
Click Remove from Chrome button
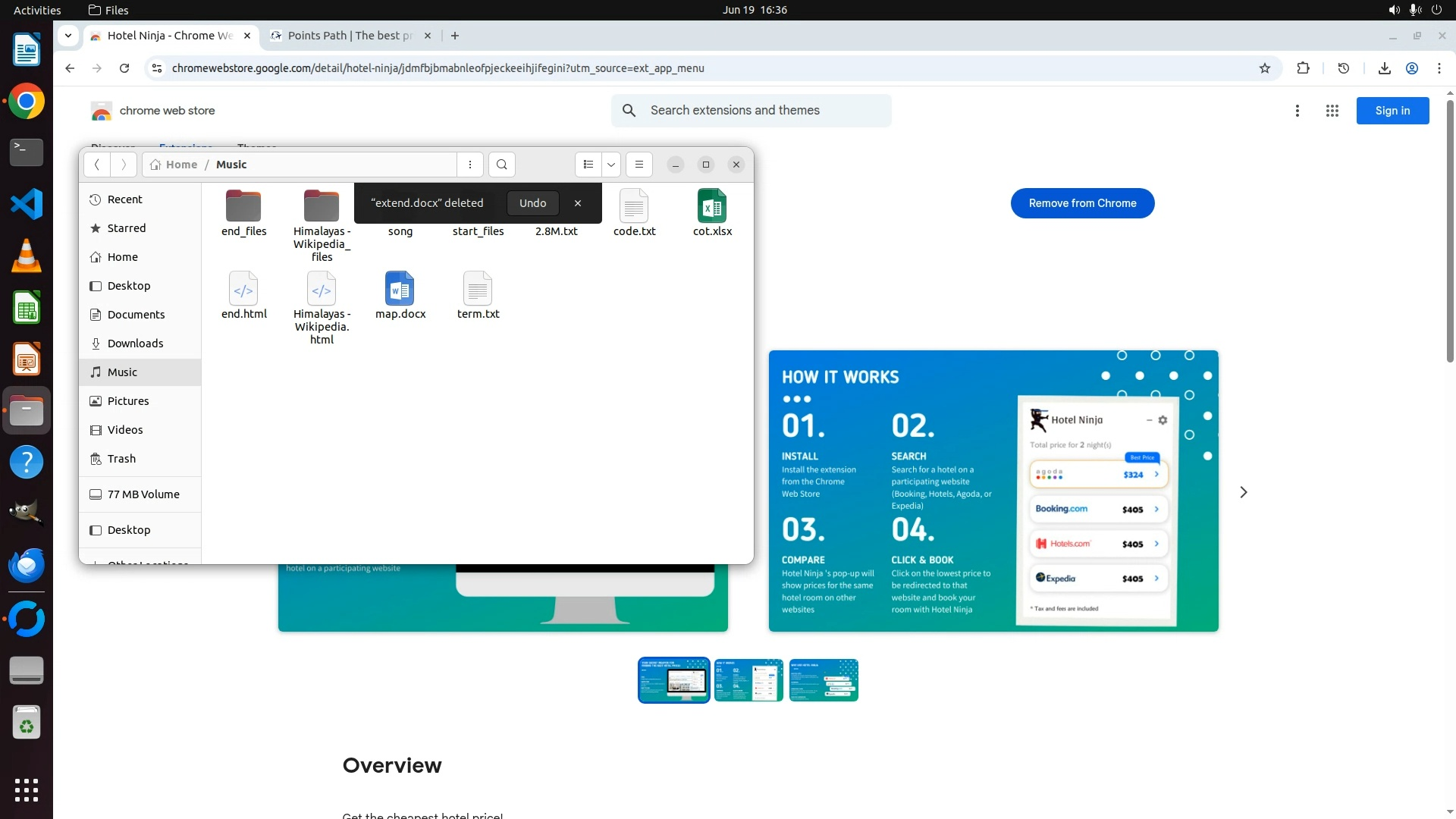[1082, 203]
